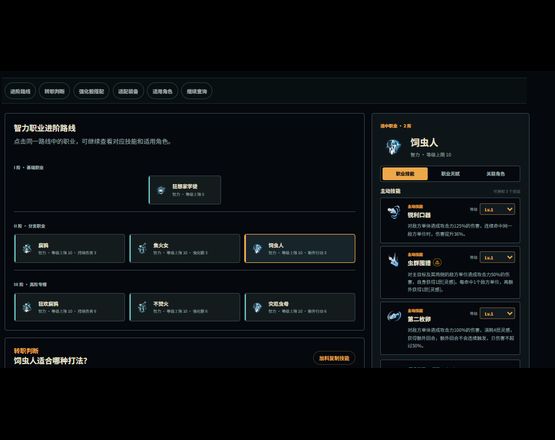555x440 pixels.
Task: Click the round badge beside 虫群围猎 title
Action: click(x=437, y=263)
